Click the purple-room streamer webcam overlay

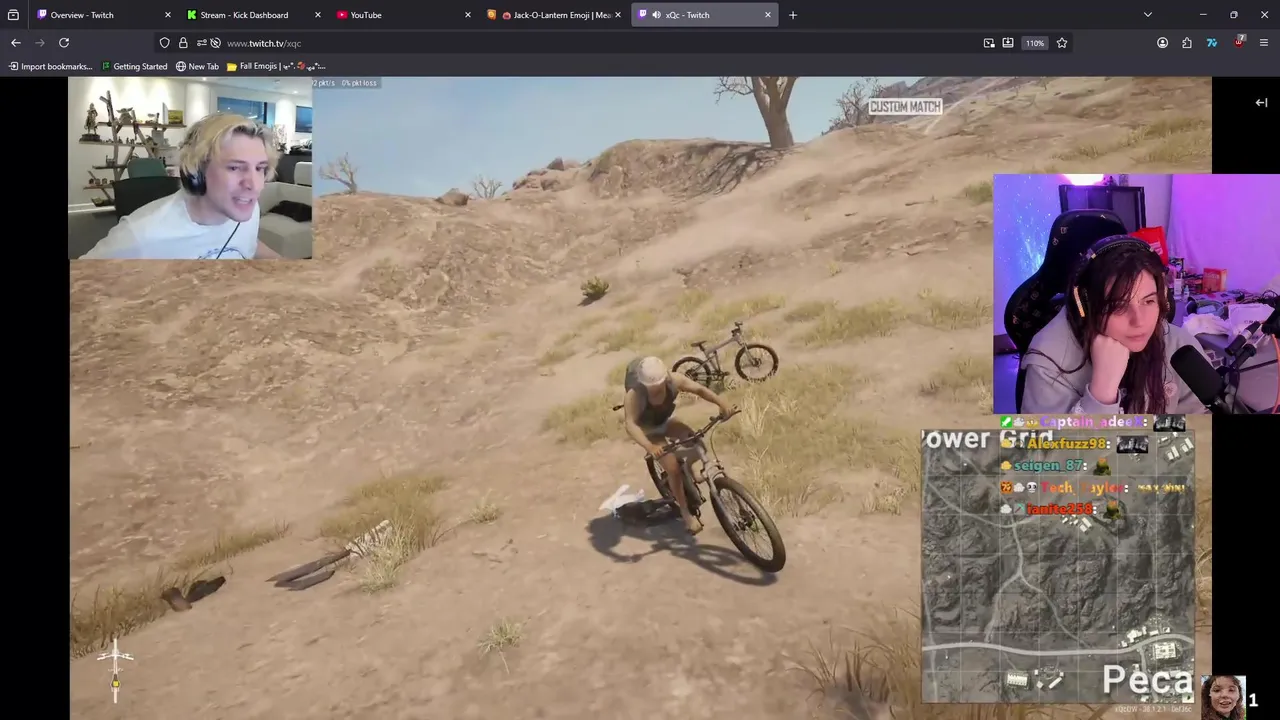pyautogui.click(x=1136, y=294)
